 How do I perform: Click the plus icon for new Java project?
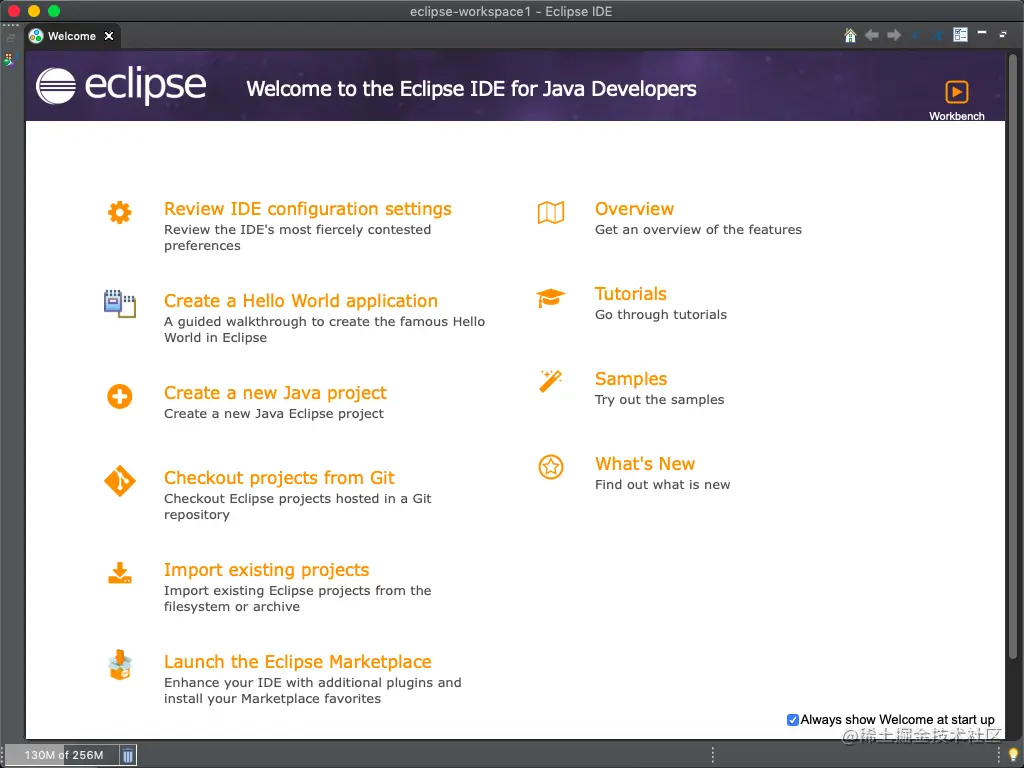pyautogui.click(x=120, y=396)
